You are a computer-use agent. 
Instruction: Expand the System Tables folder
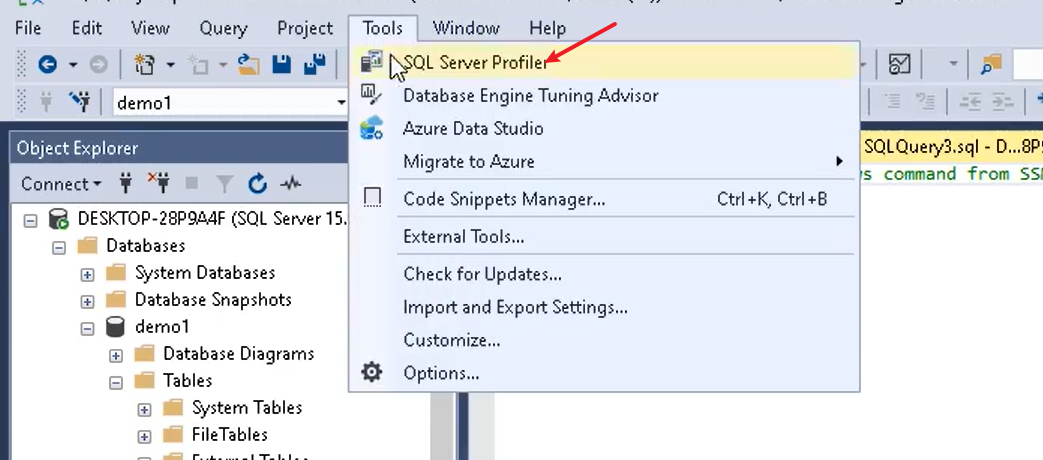click(x=144, y=410)
